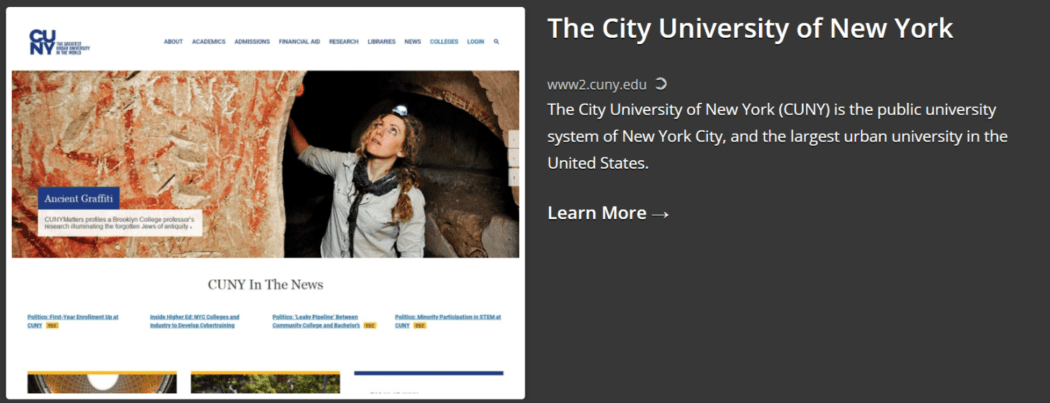
Task: Click the PDF badge after Leaky Pipeline link
Action: [x=370, y=325]
